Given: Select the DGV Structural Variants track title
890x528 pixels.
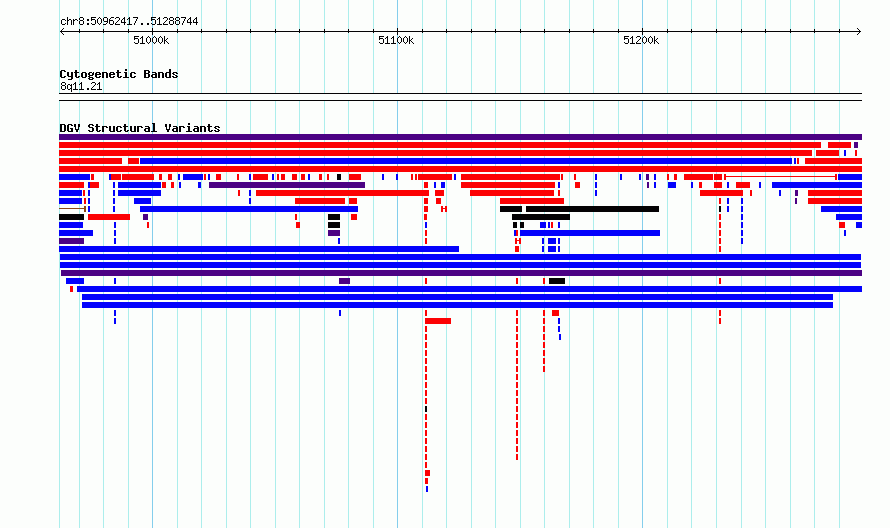Looking at the screenshot, I should pyautogui.click(x=140, y=128).
